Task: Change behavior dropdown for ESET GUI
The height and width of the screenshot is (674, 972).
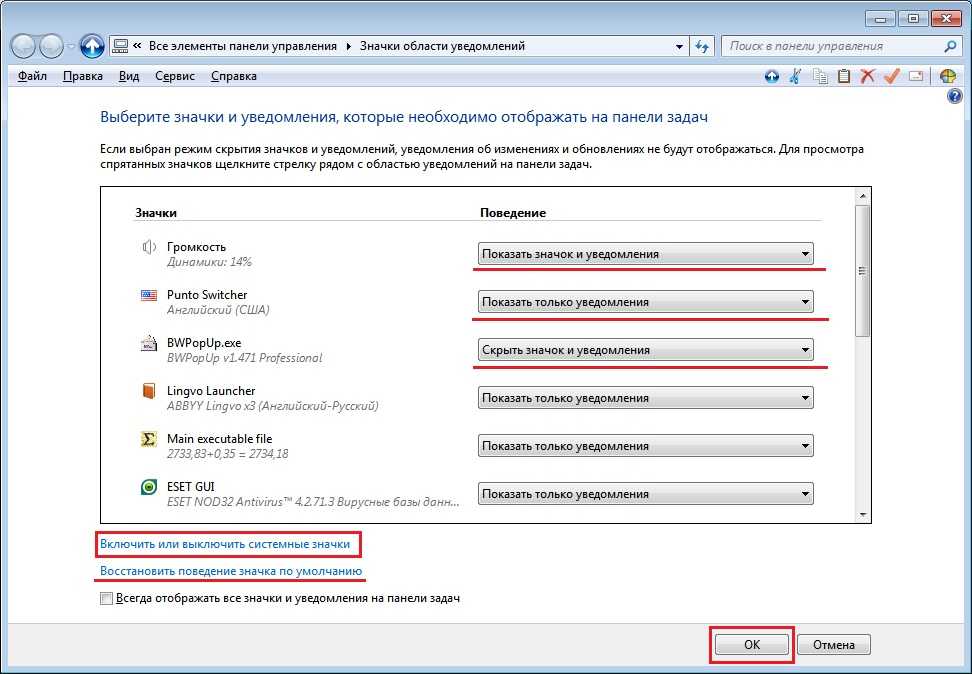Action: click(645, 494)
